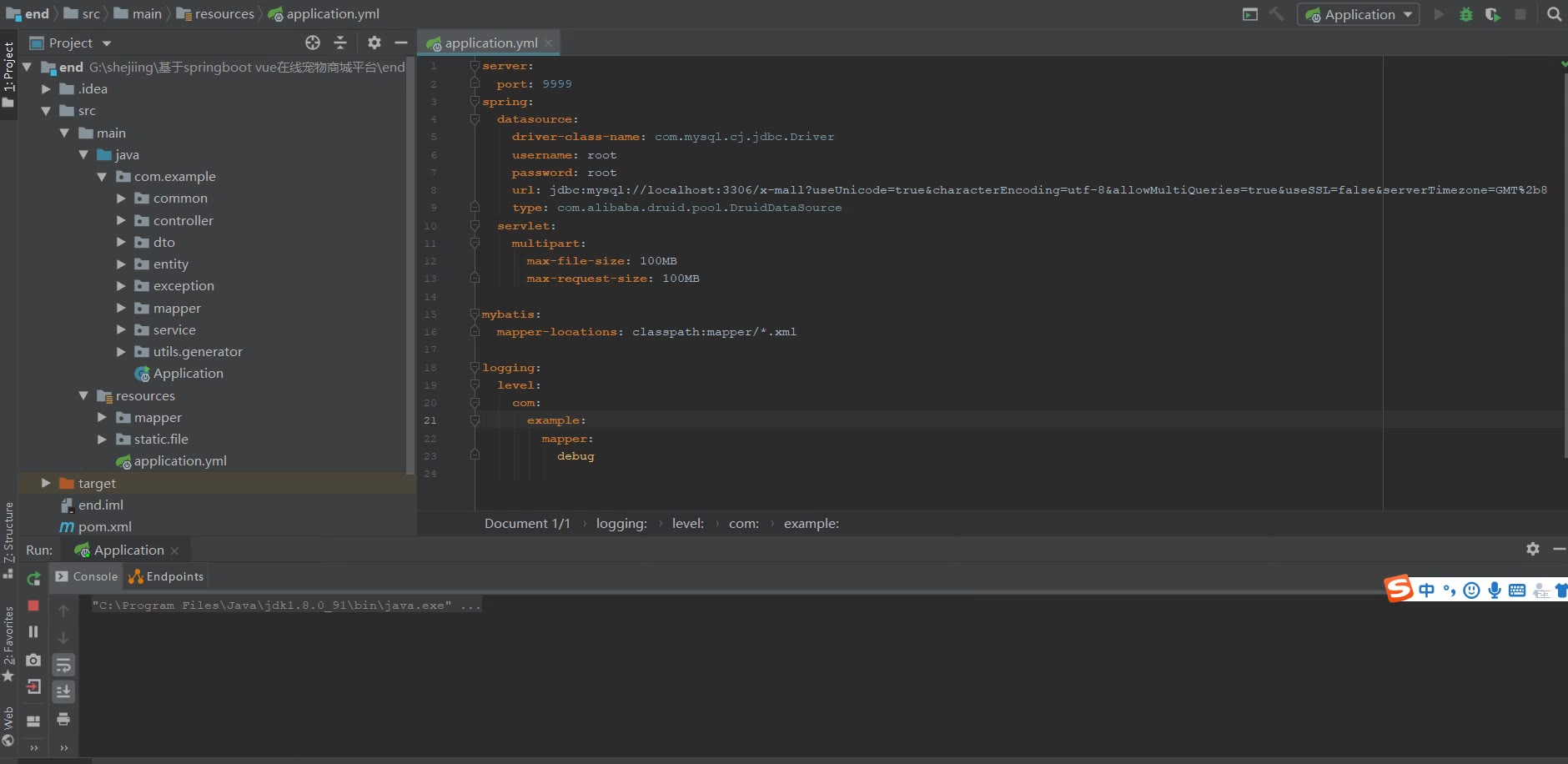
Task: Run Application with coverage
Action: (1493, 14)
